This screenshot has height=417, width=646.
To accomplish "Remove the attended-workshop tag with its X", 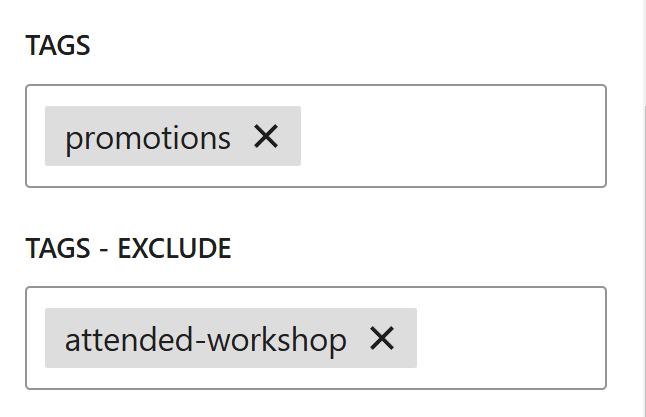I will 382,339.
